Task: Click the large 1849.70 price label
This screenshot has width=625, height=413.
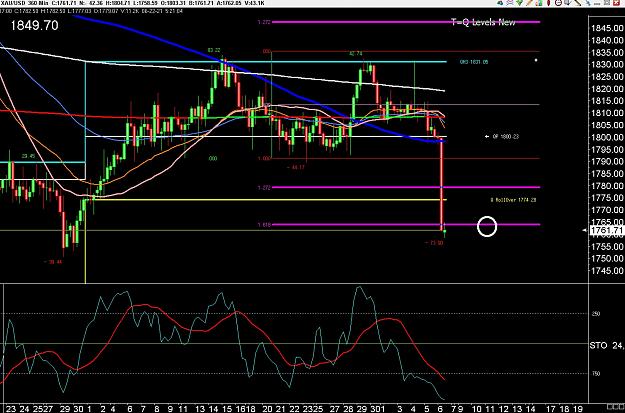Action: [34, 26]
